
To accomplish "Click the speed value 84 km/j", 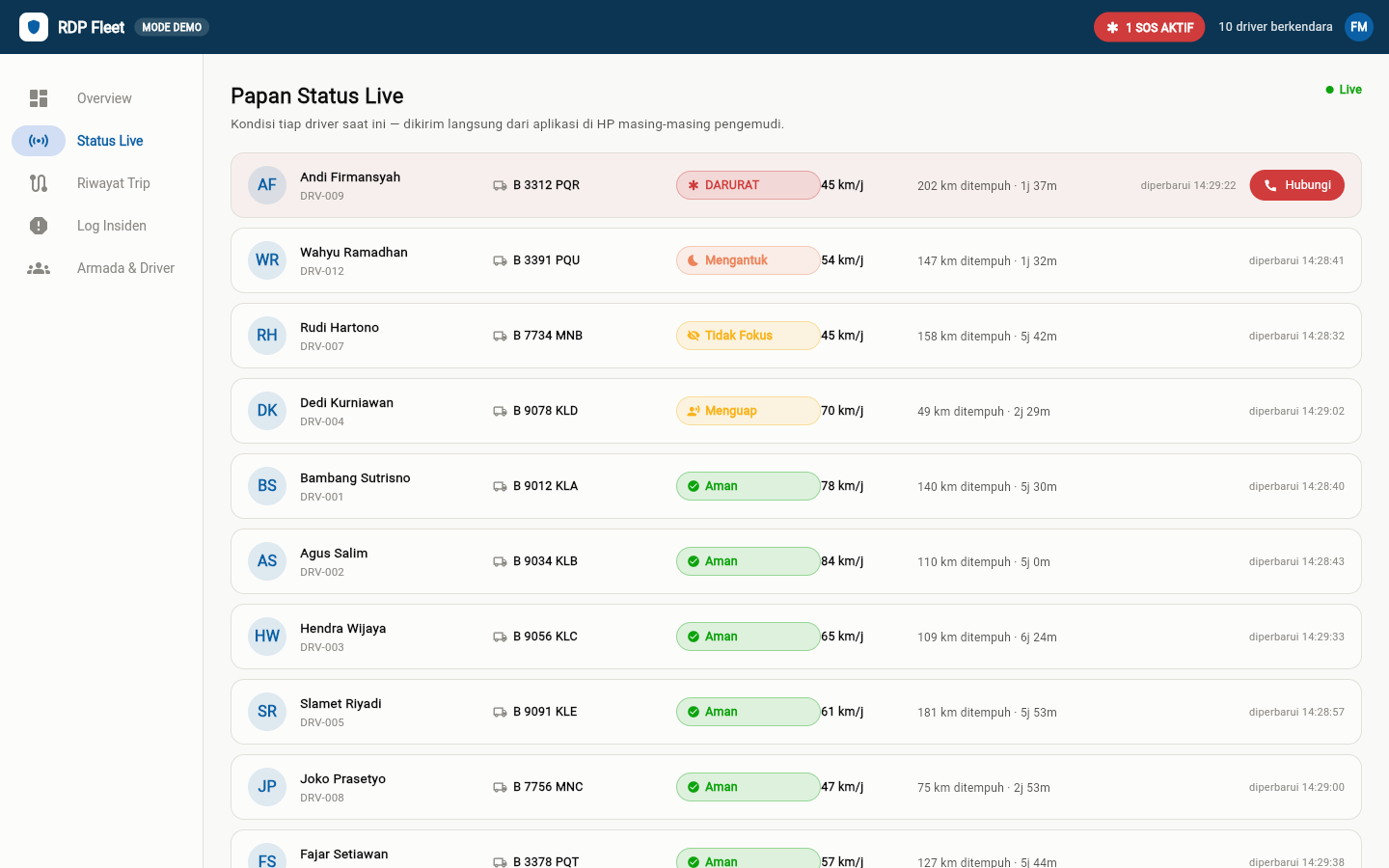I will tap(842, 561).
